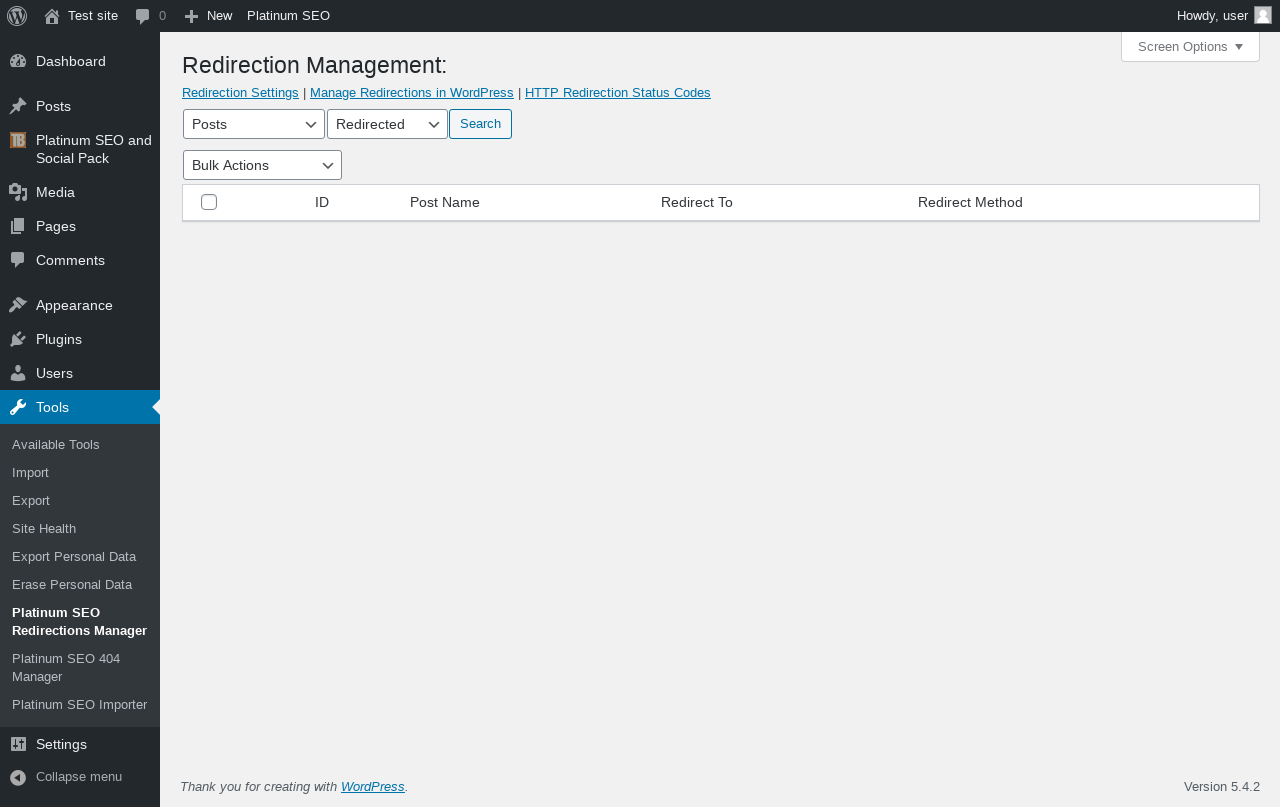Open the Posts menu label
This screenshot has height=807, width=1280.
[53, 106]
